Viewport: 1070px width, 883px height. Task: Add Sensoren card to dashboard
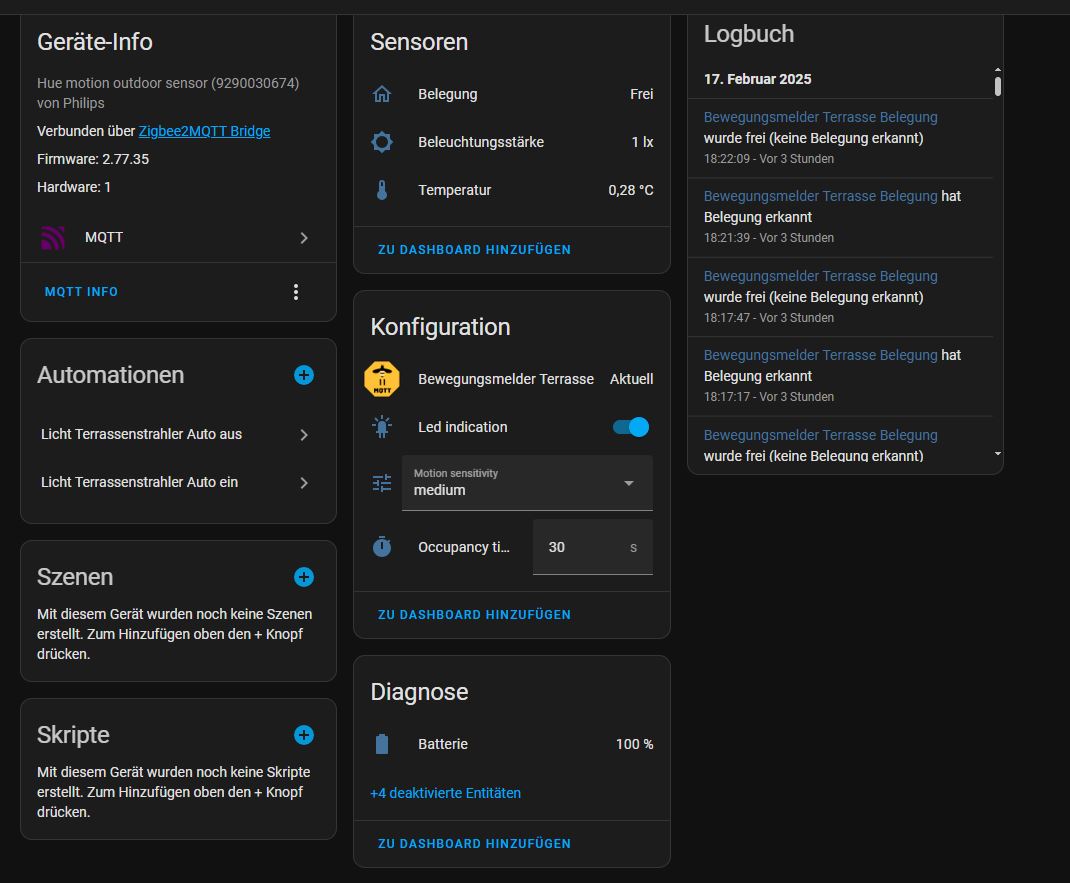point(474,250)
